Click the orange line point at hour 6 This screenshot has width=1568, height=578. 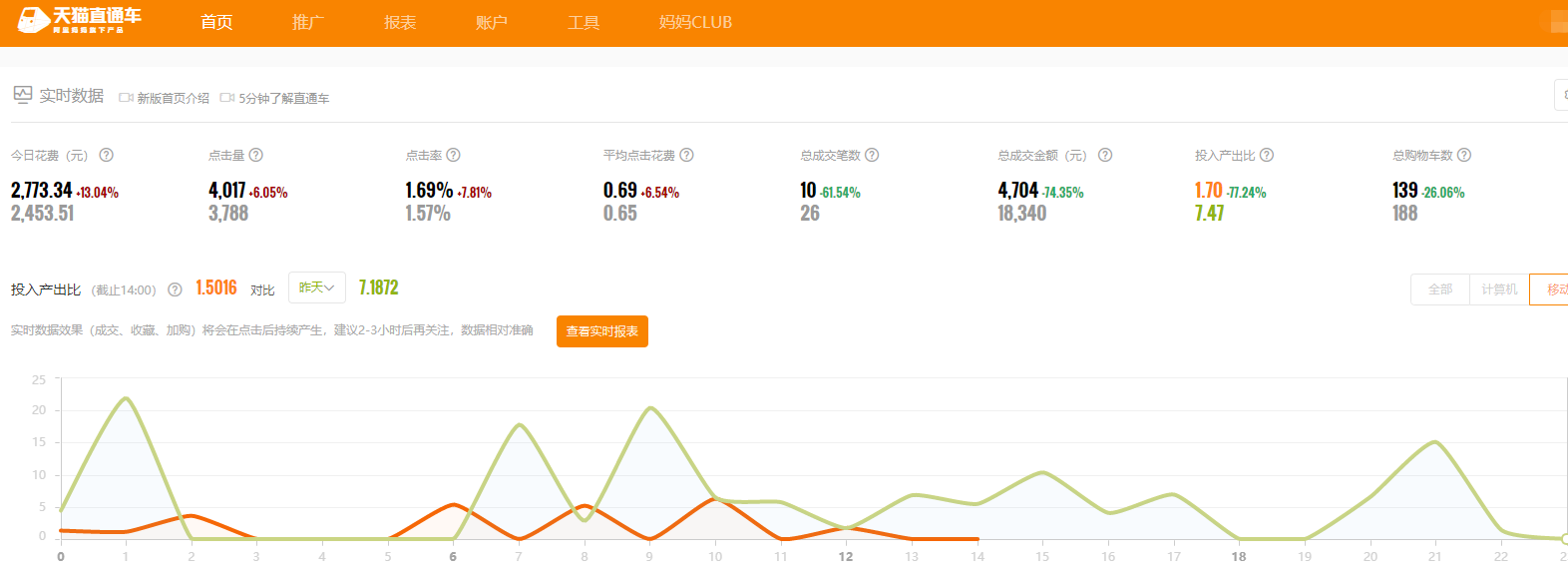453,504
